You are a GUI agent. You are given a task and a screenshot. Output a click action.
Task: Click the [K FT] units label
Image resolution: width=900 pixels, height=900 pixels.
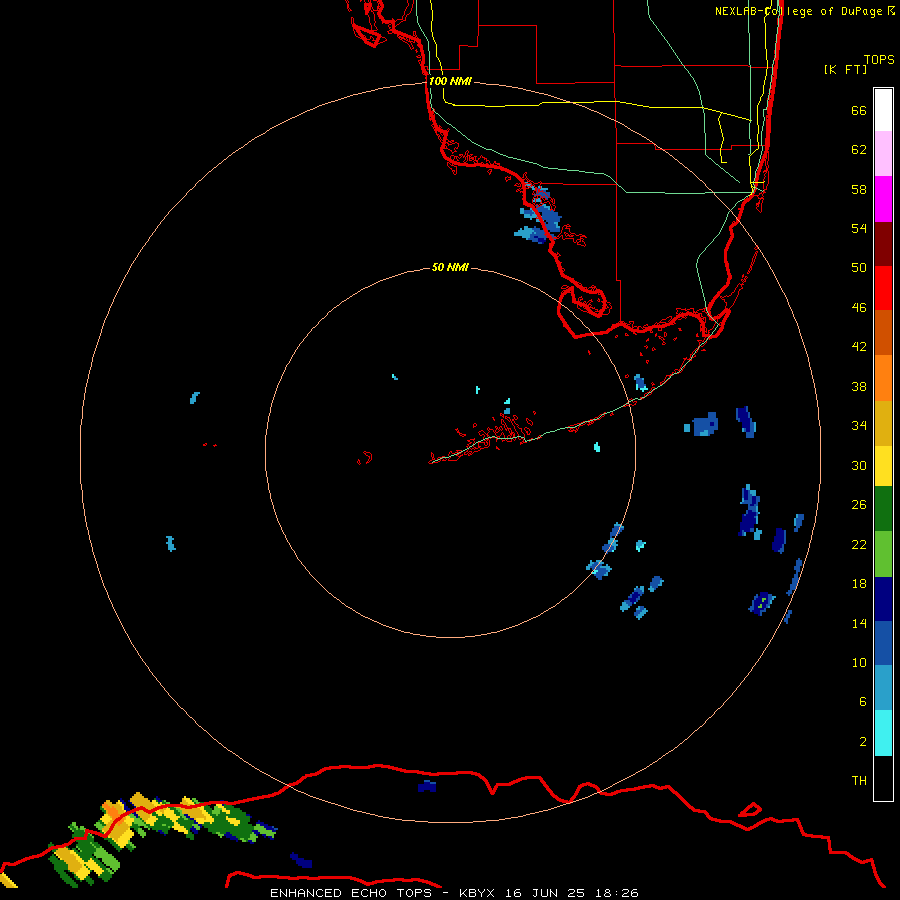(845, 69)
